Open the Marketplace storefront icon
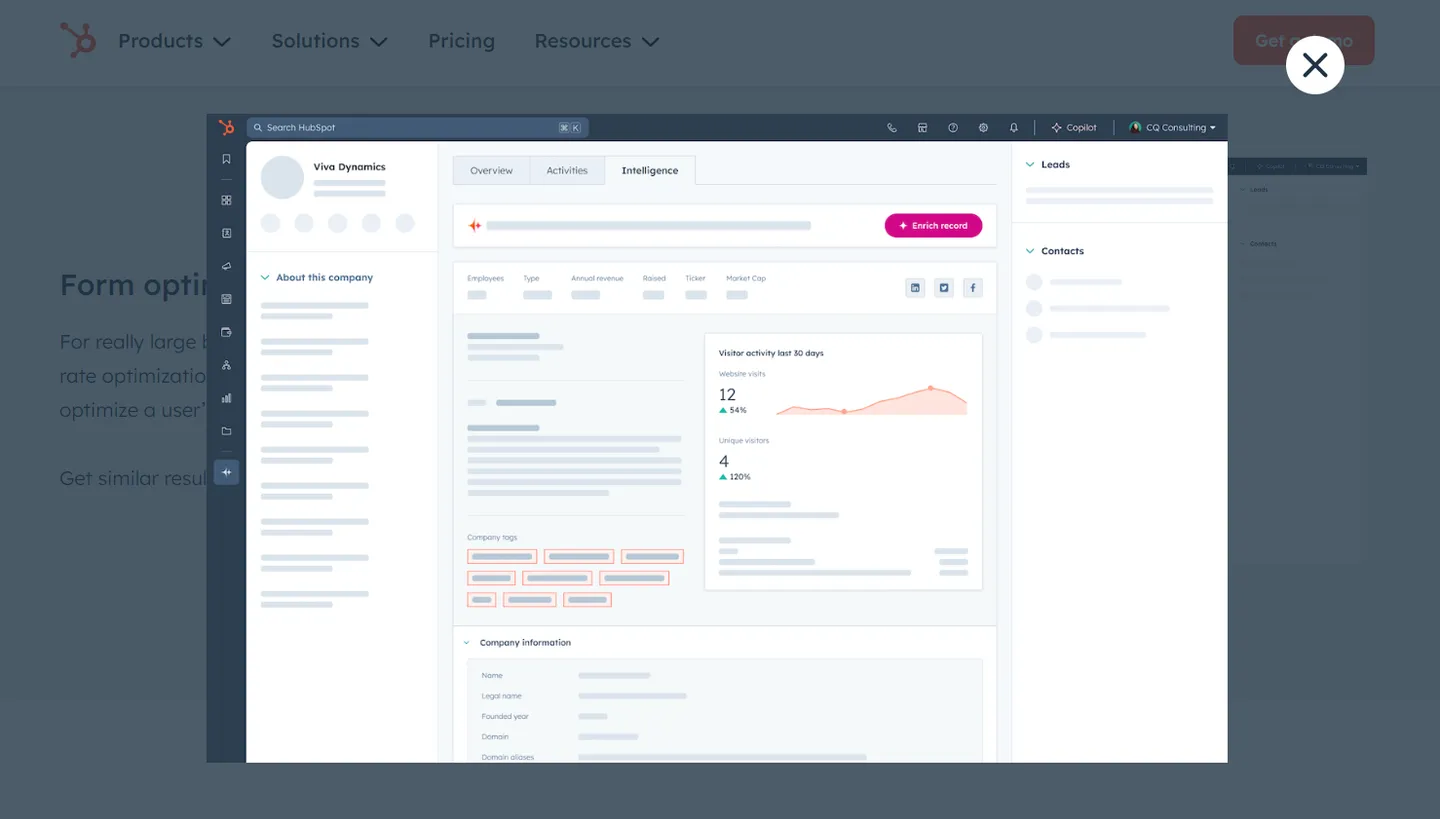 click(x=922, y=127)
